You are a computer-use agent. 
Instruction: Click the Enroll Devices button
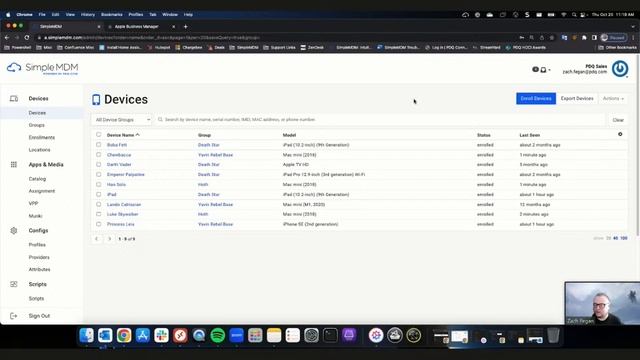pyautogui.click(x=536, y=98)
